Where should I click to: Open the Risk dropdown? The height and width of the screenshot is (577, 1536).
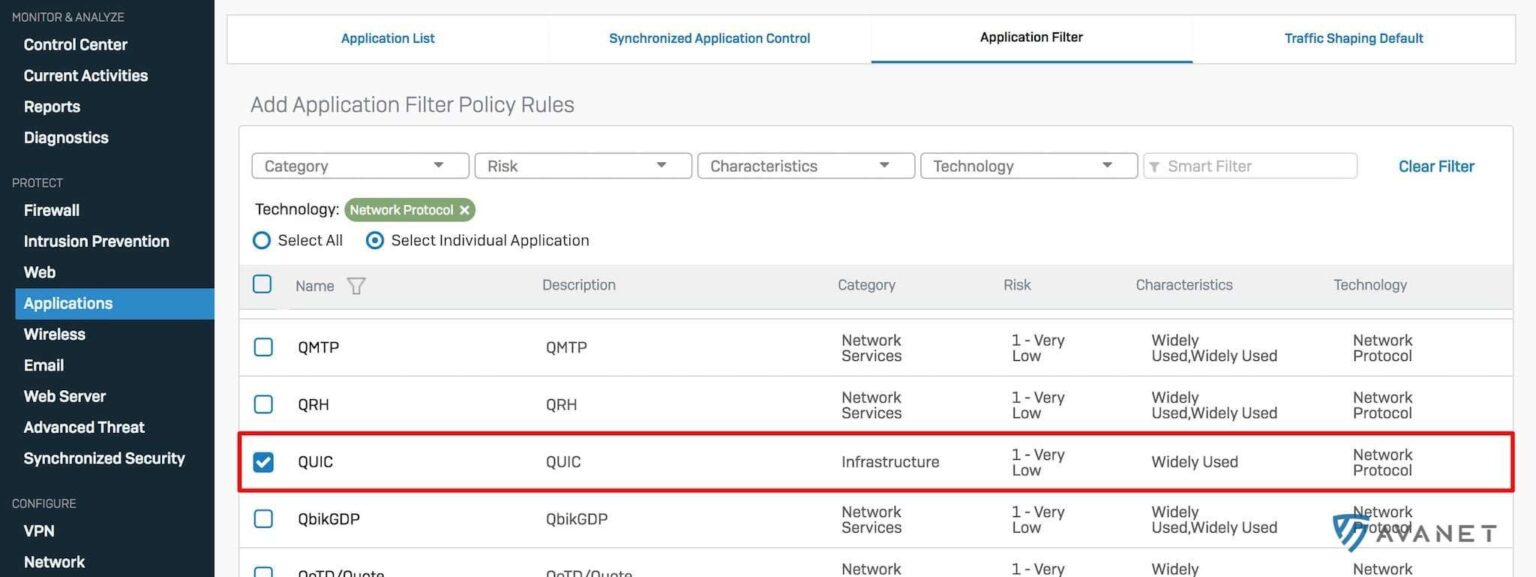click(583, 165)
